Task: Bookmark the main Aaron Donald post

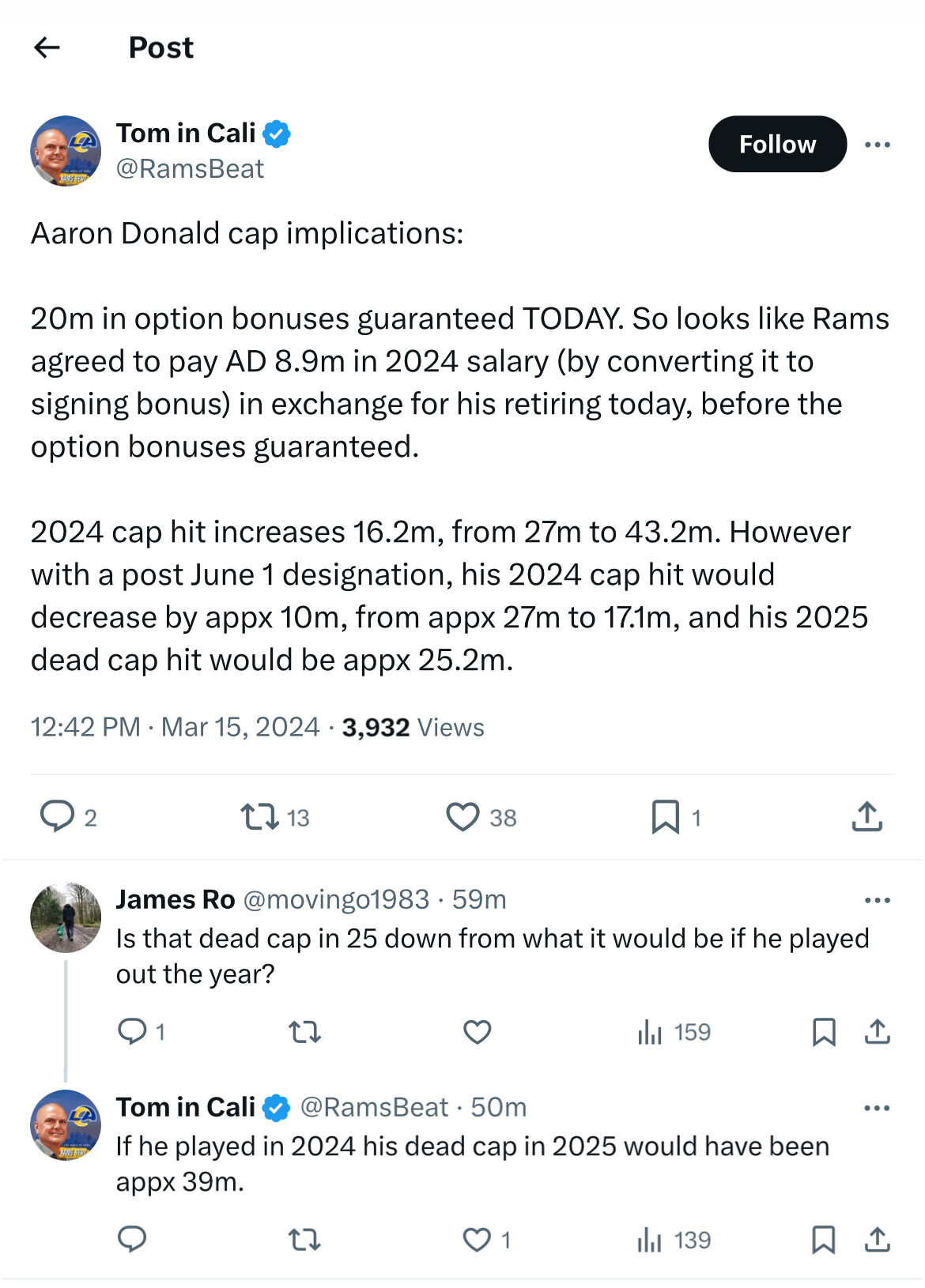Action: (665, 816)
